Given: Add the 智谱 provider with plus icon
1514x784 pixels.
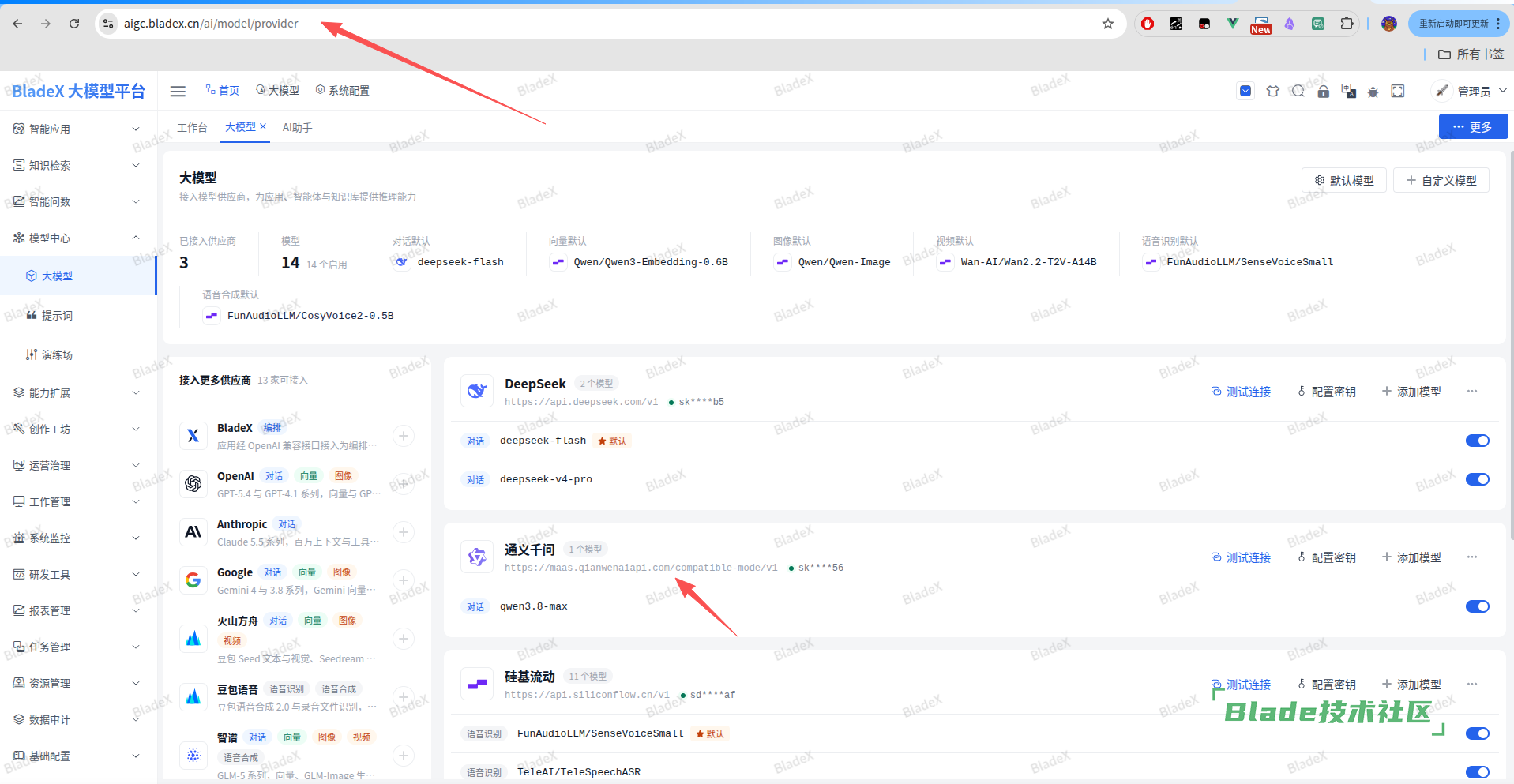Looking at the screenshot, I should pyautogui.click(x=404, y=756).
